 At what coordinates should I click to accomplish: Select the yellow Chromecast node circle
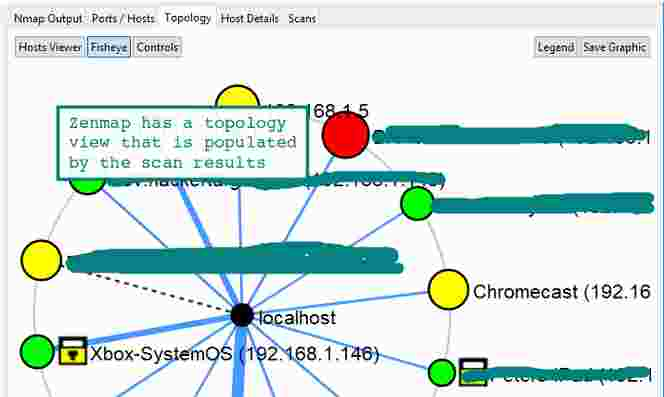pos(448,289)
